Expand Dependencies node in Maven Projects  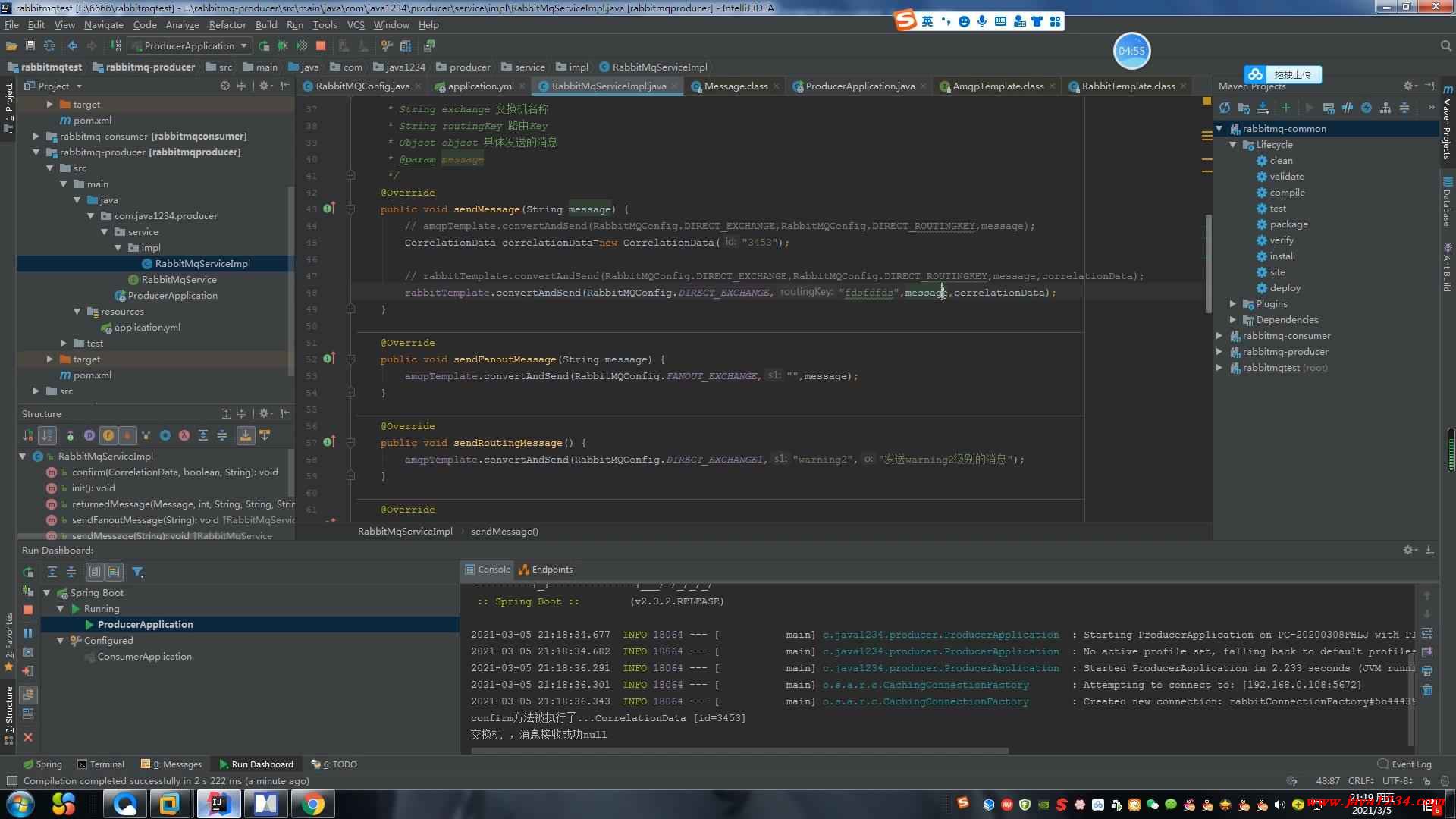point(1233,320)
